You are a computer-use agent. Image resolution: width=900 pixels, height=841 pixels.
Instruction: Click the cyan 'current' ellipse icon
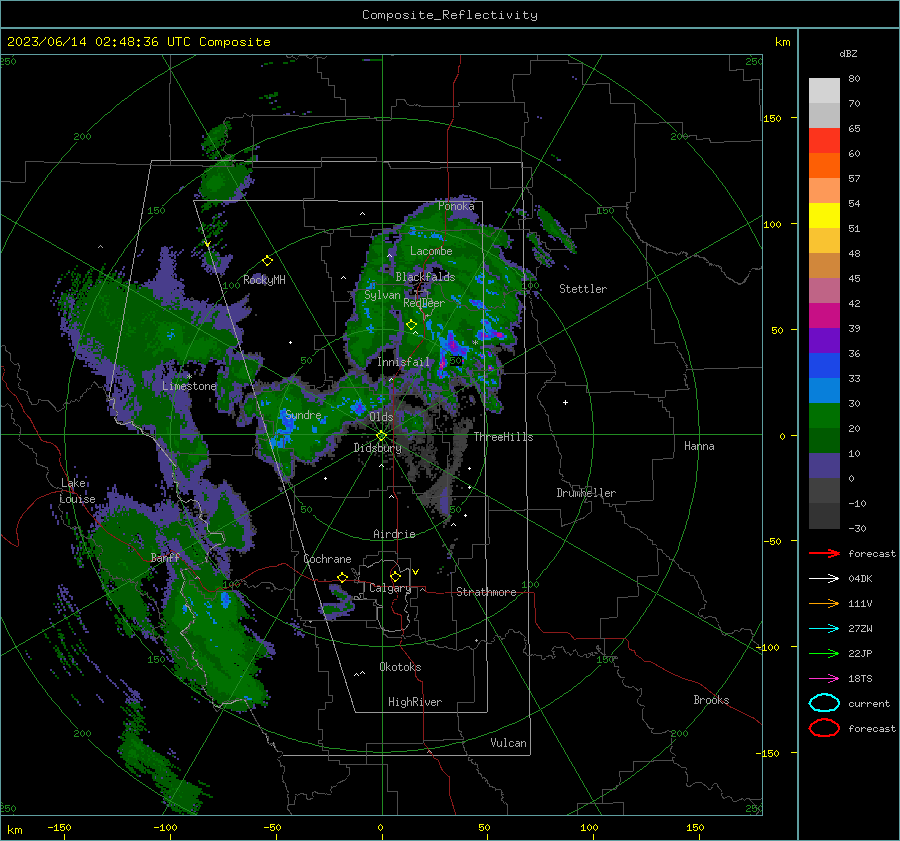(x=824, y=703)
